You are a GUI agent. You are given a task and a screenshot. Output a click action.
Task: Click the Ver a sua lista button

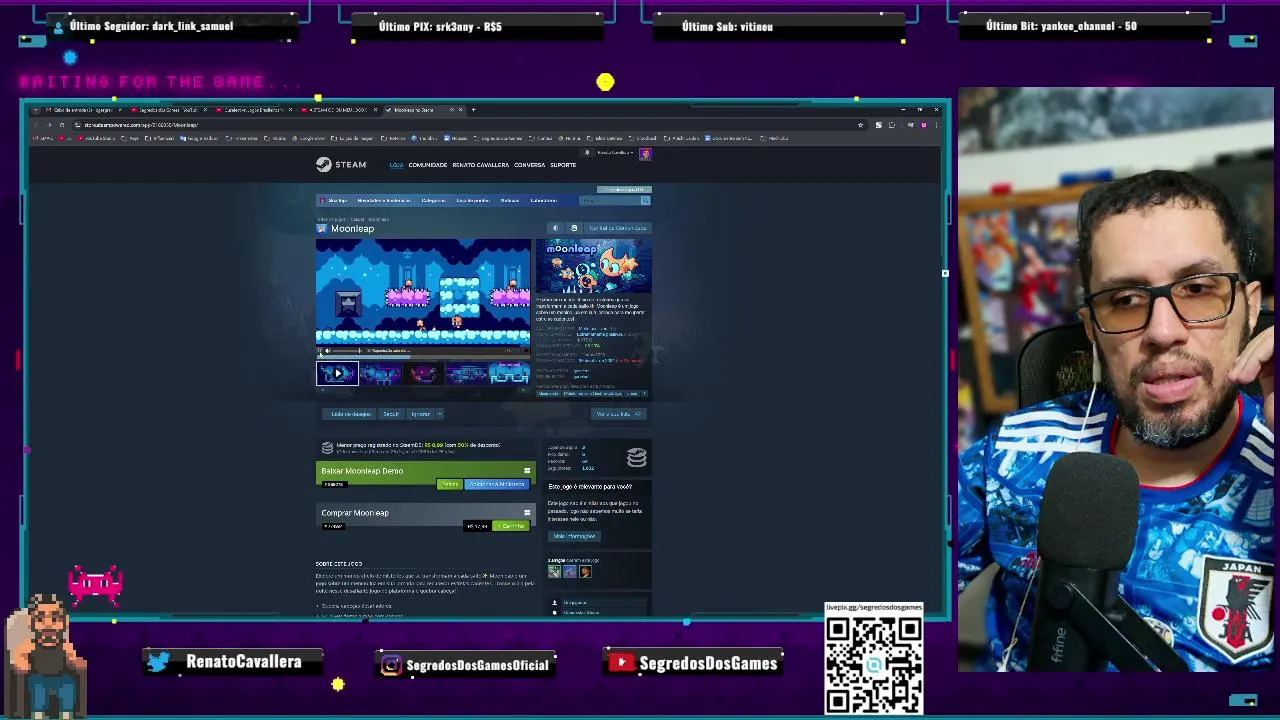617,414
